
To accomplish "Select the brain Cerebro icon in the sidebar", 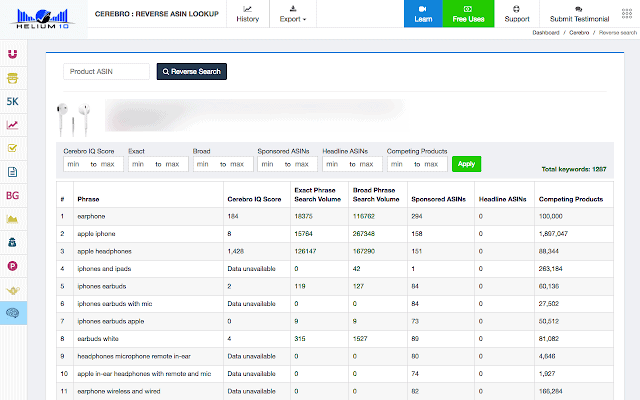I will point(13,313).
